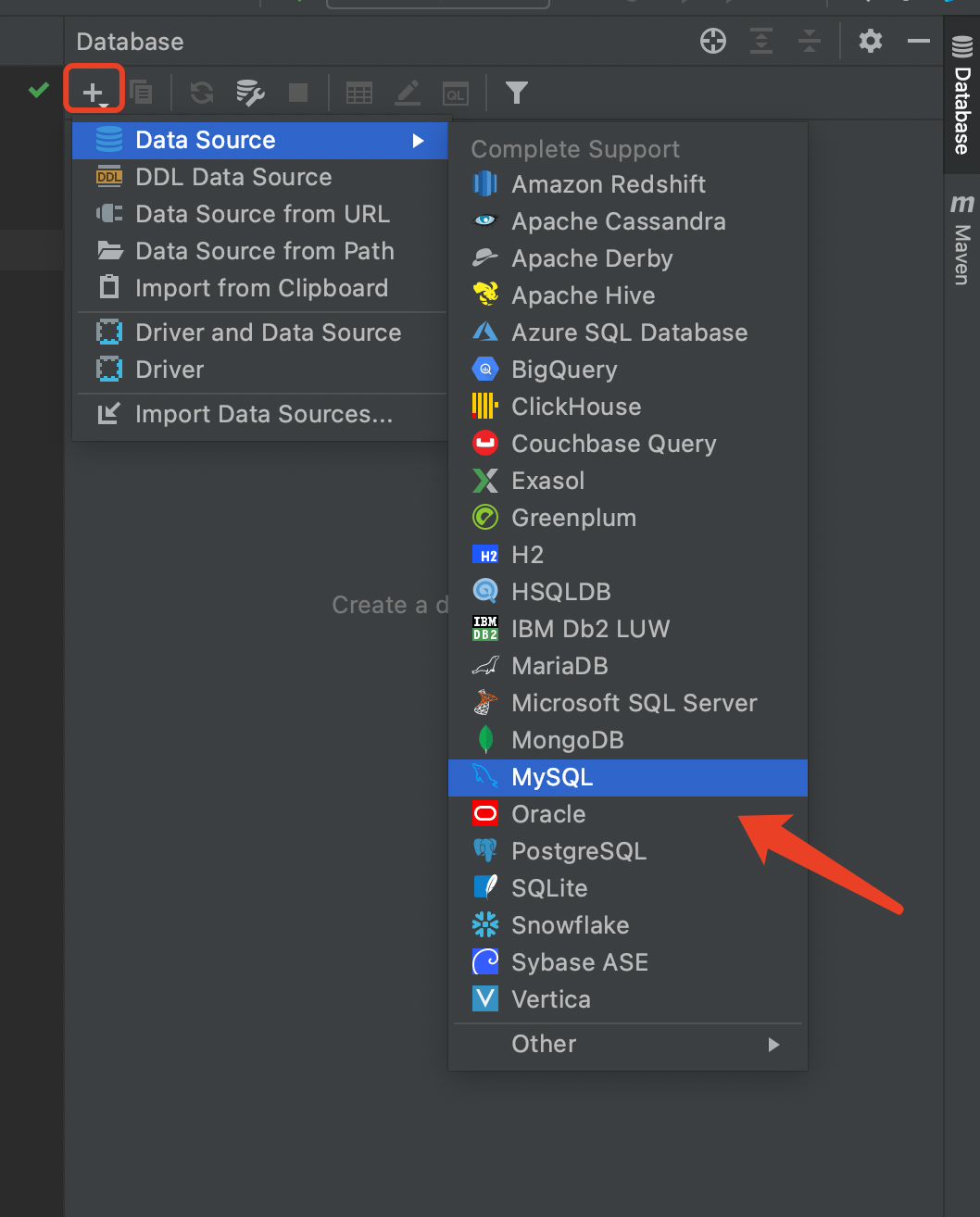The height and width of the screenshot is (1217, 980).
Task: Click Expand All icon in Database header
Action: pyautogui.click(x=761, y=41)
